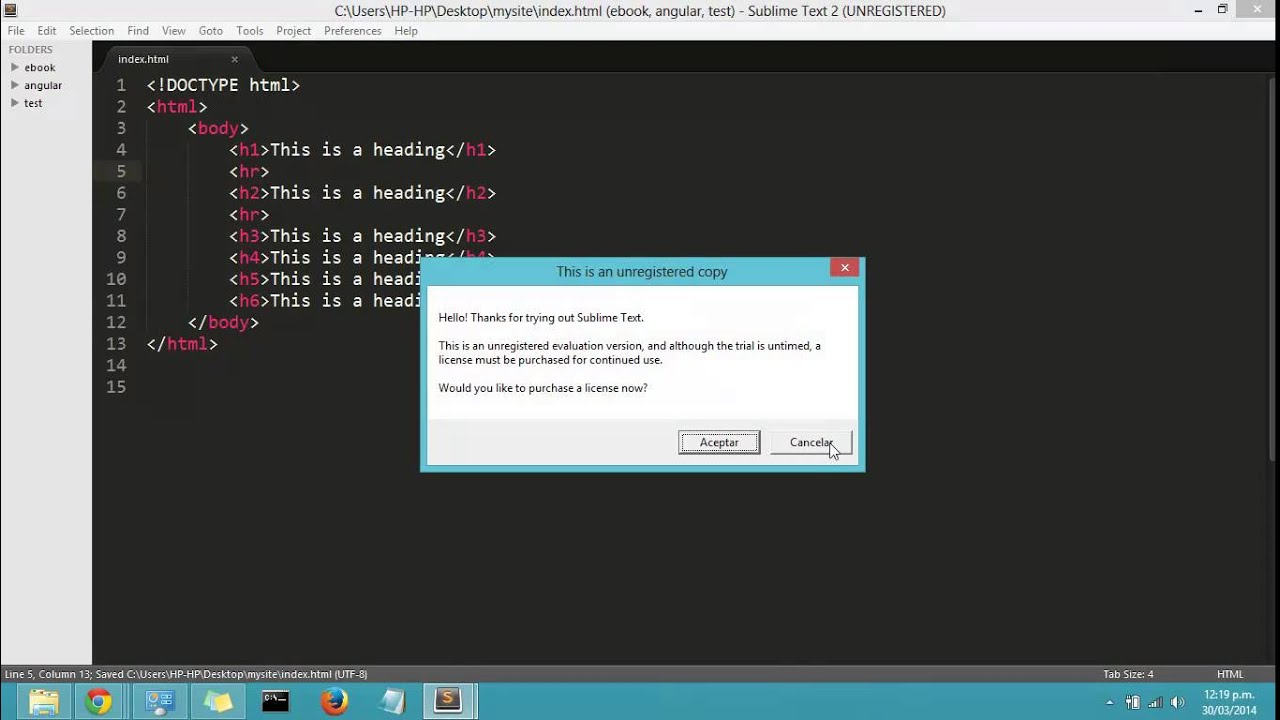This screenshot has width=1280, height=720.
Task: Click the <!DOCTYPE html> code line
Action: (223, 85)
